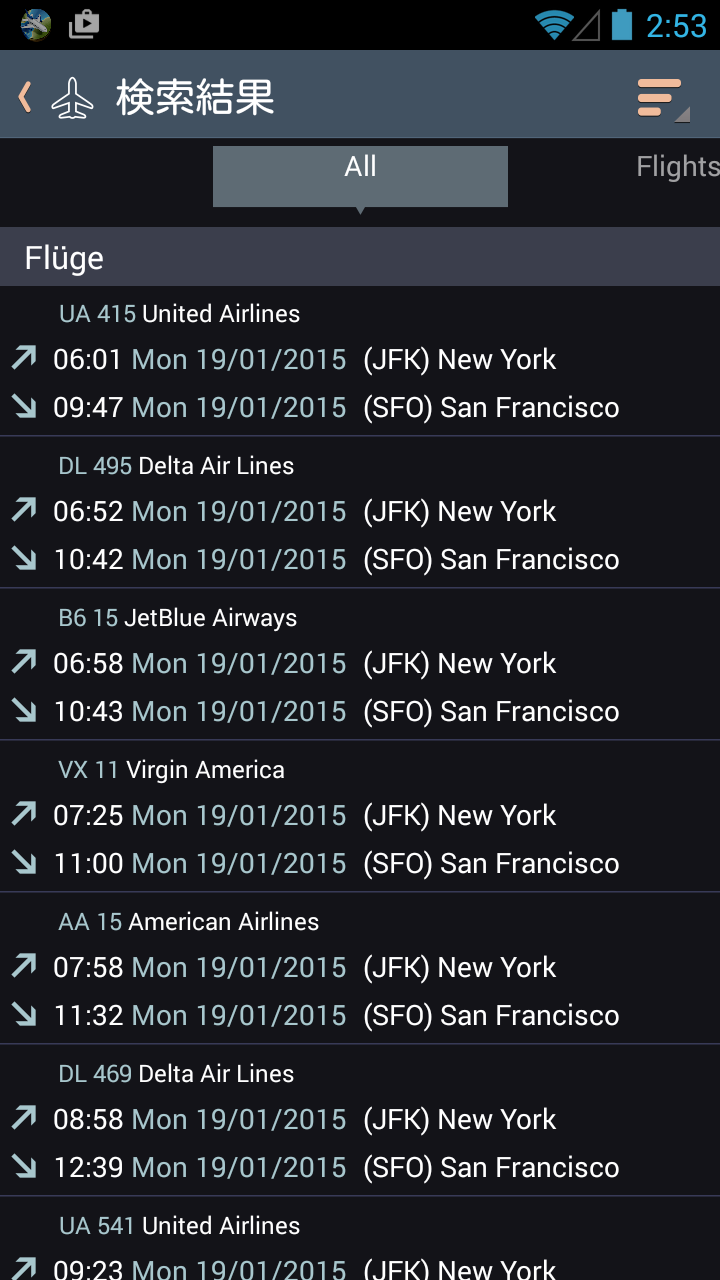Open UA 415 United Airlines flight

(360, 361)
